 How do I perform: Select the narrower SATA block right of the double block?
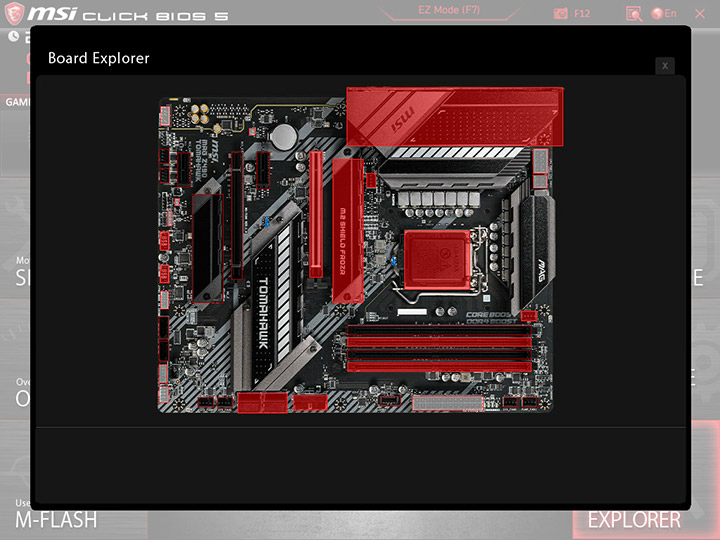[x=310, y=403]
